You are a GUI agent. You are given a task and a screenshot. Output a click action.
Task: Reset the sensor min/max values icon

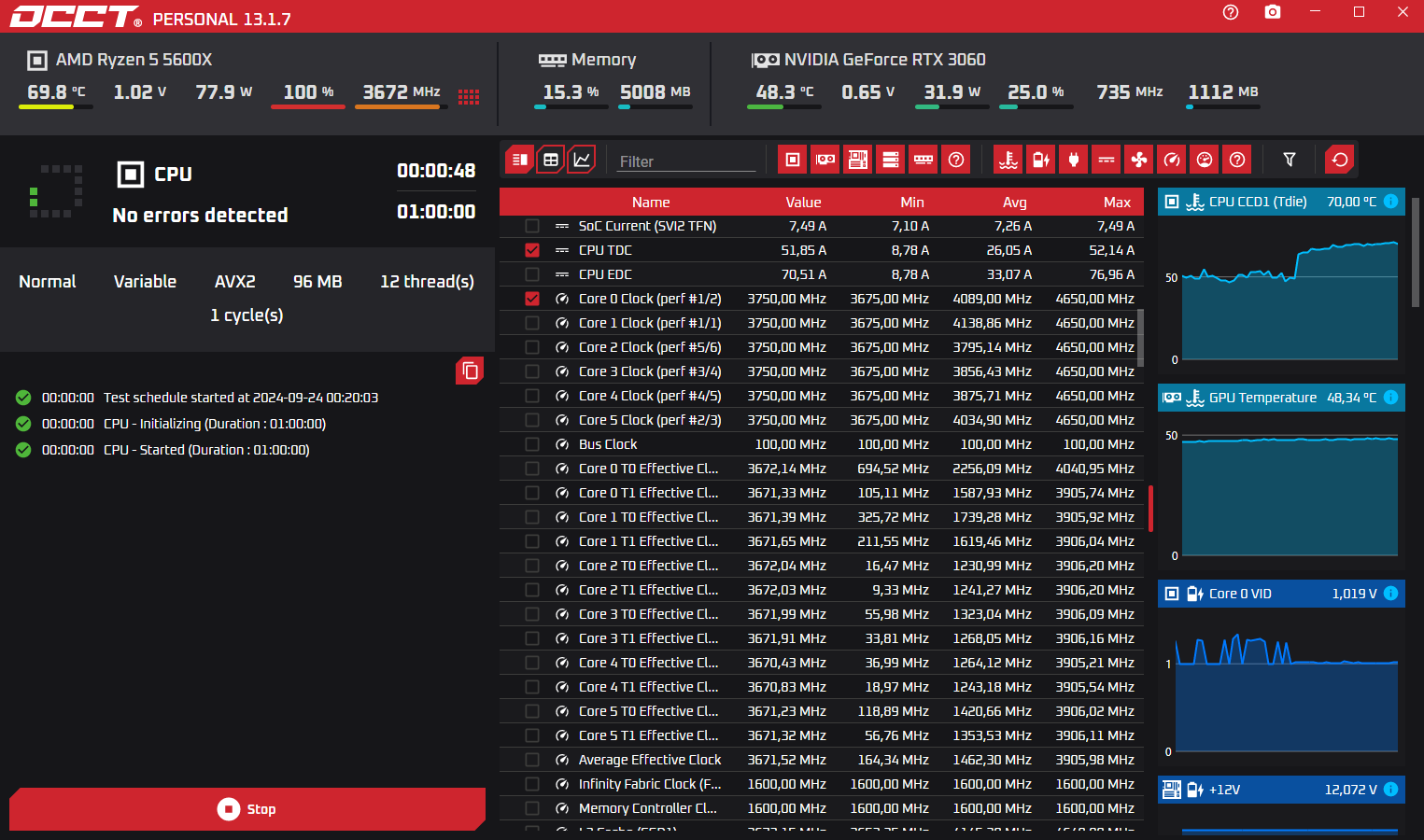click(x=1340, y=160)
